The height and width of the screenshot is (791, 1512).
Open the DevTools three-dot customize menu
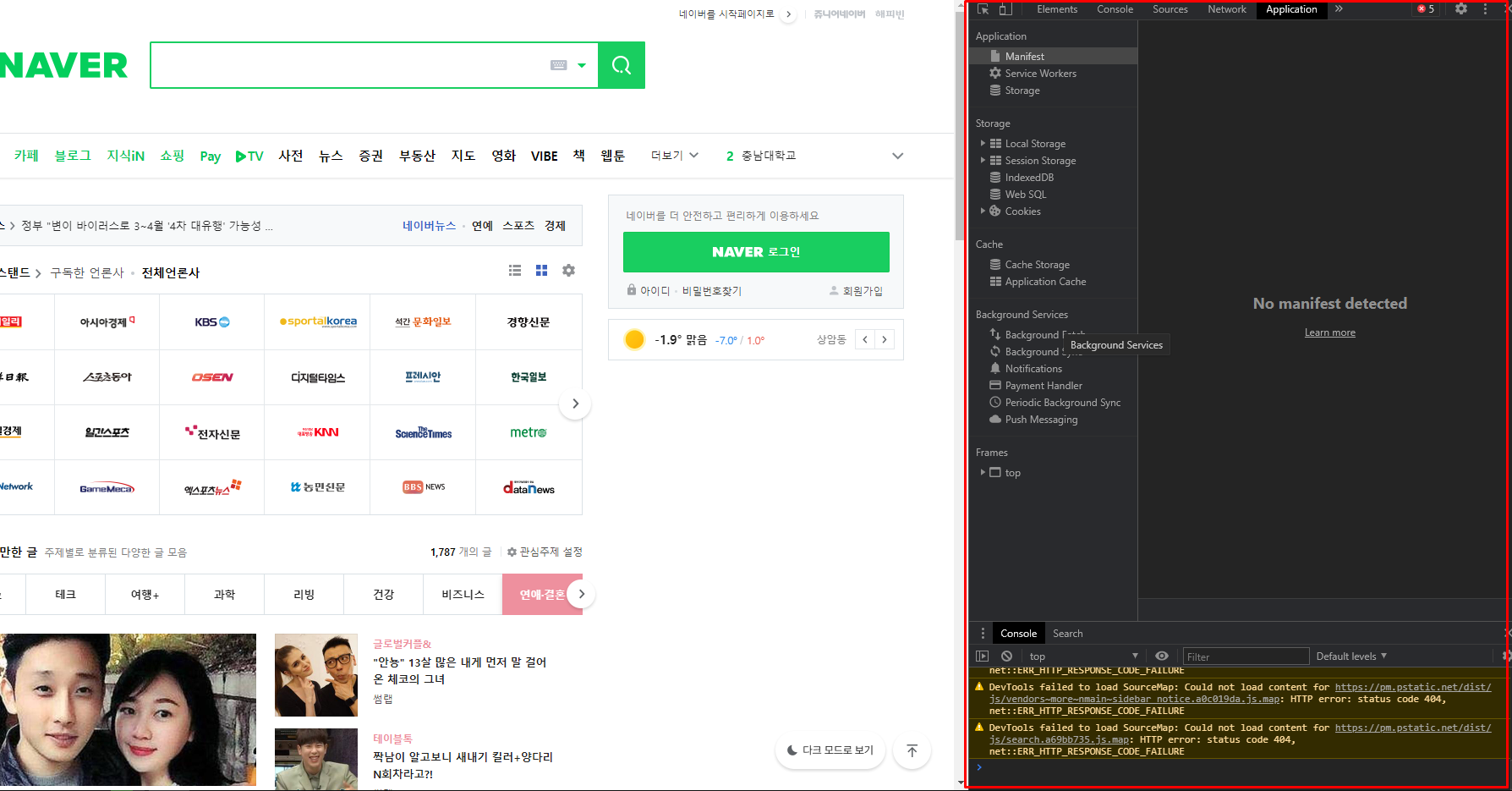1485,9
